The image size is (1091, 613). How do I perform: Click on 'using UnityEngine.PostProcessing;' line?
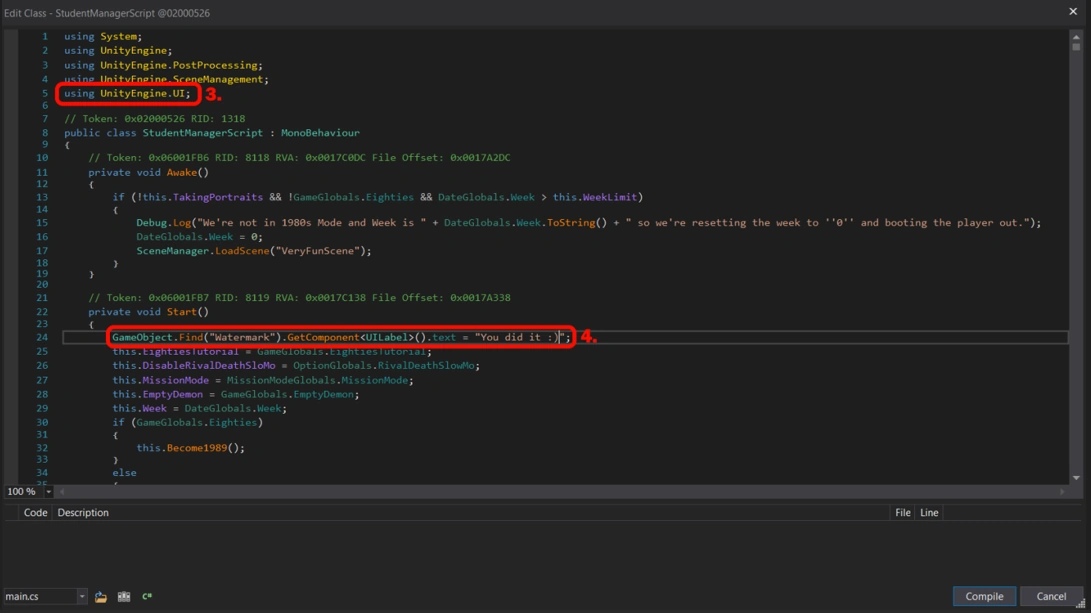[164, 65]
